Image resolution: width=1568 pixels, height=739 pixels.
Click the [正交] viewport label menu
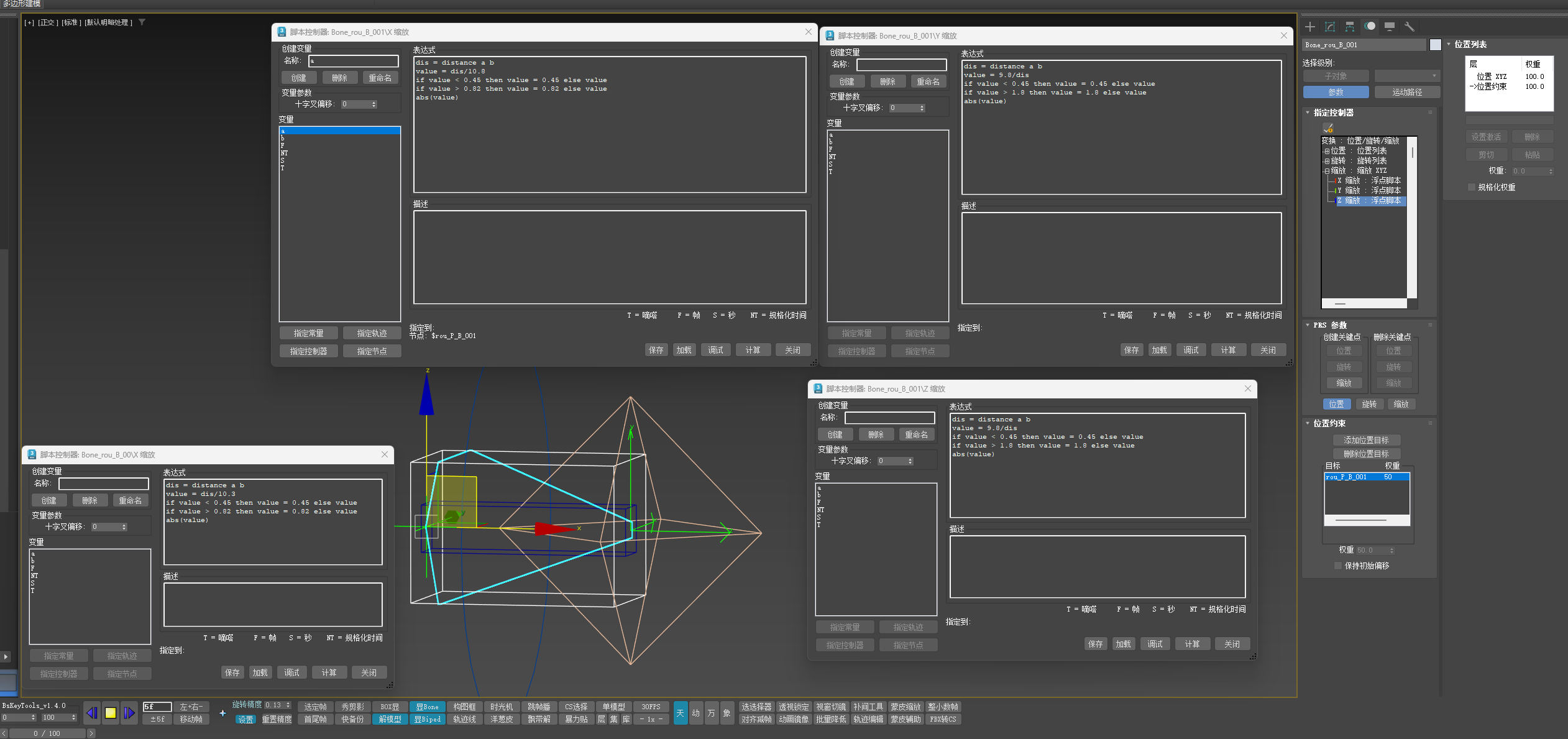pos(48,22)
